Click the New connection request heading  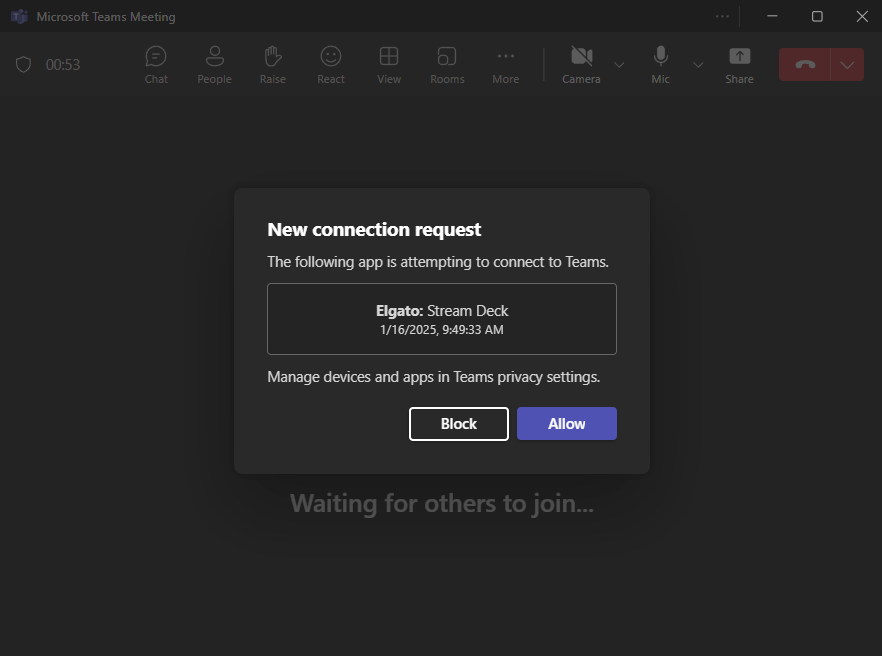point(374,230)
